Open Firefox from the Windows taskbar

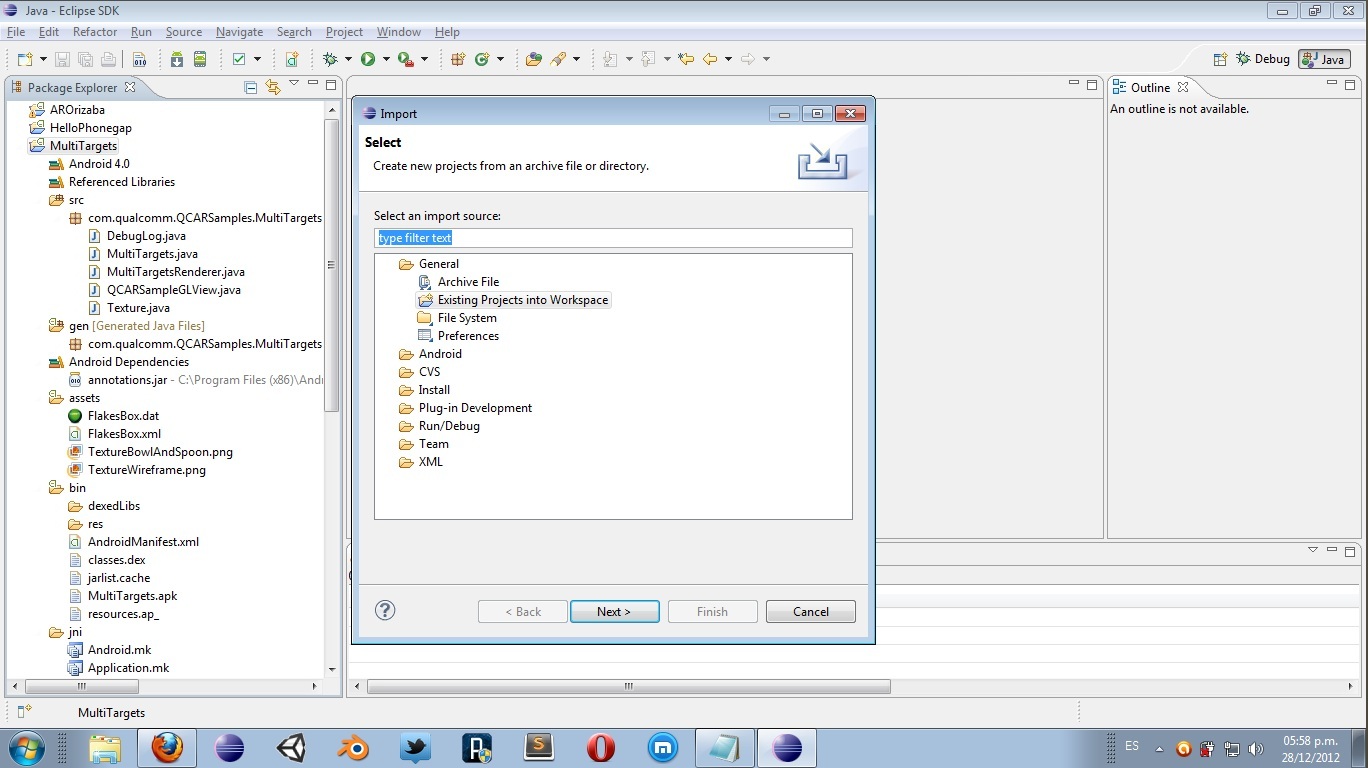point(167,747)
